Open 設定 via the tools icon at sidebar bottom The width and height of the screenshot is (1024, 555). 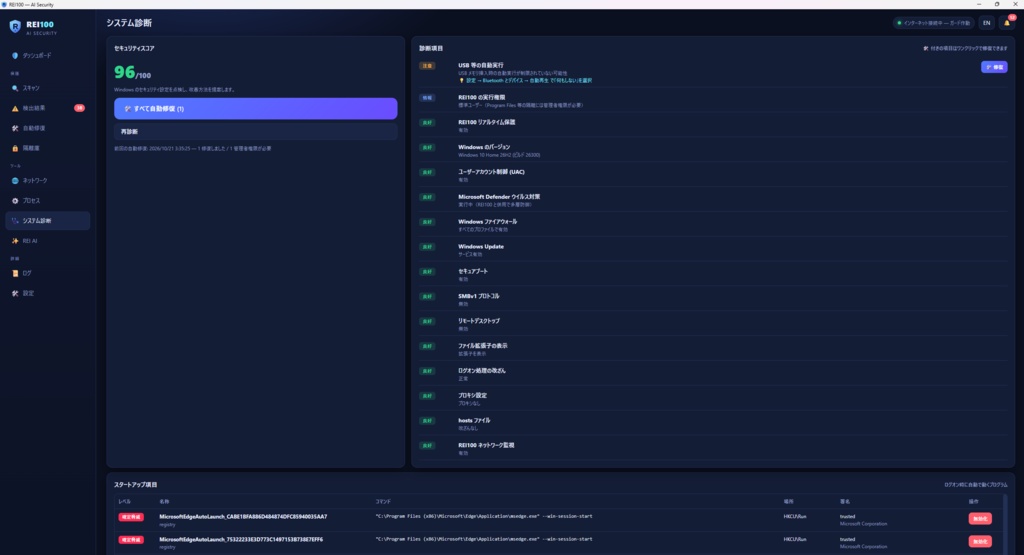[15, 294]
